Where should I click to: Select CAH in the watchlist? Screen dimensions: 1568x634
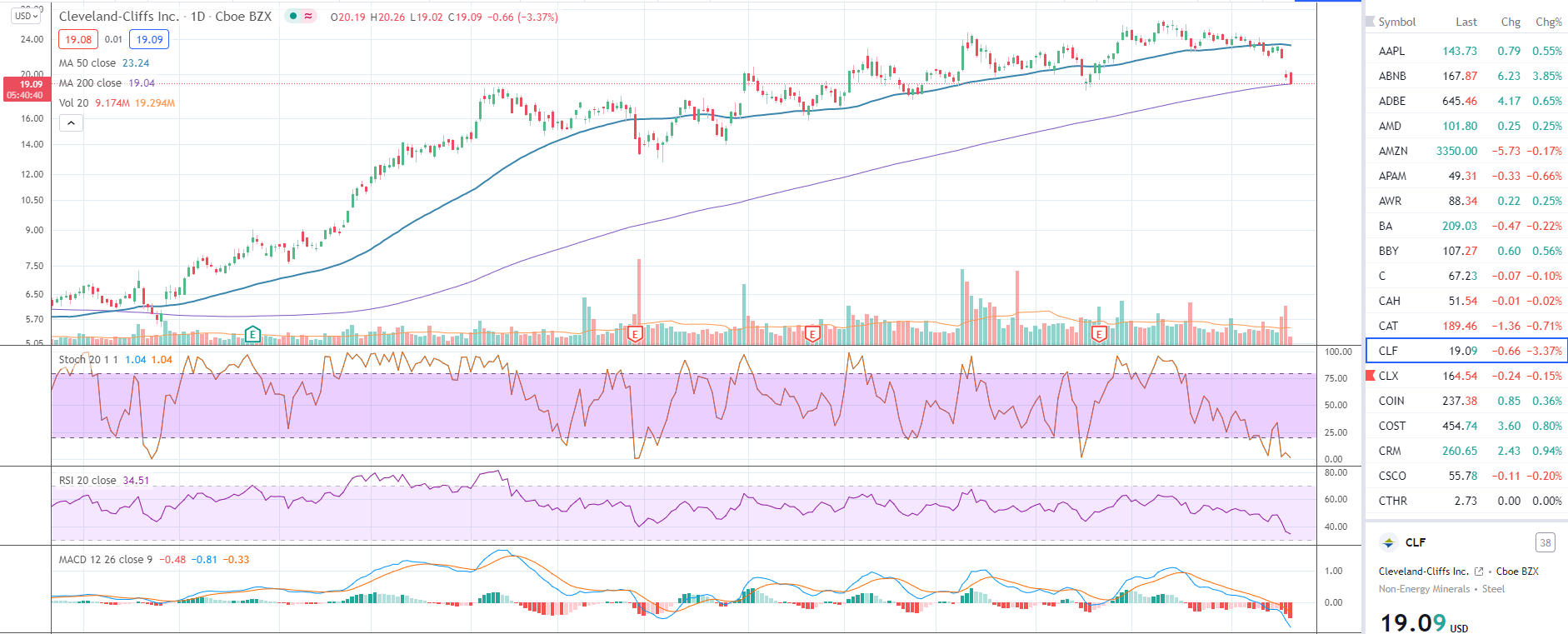pos(1466,301)
